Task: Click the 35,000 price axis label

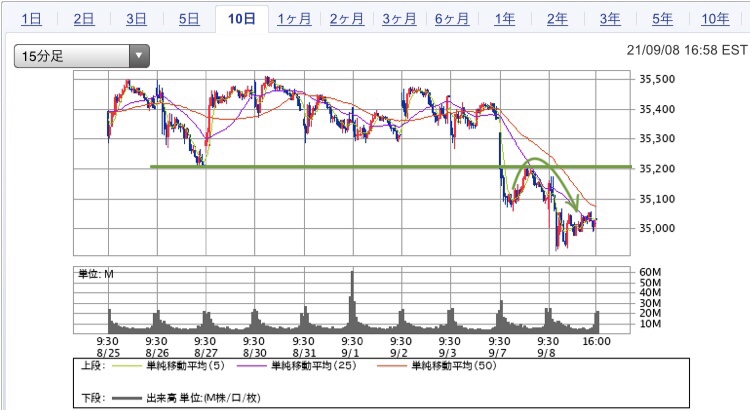Action: click(657, 228)
